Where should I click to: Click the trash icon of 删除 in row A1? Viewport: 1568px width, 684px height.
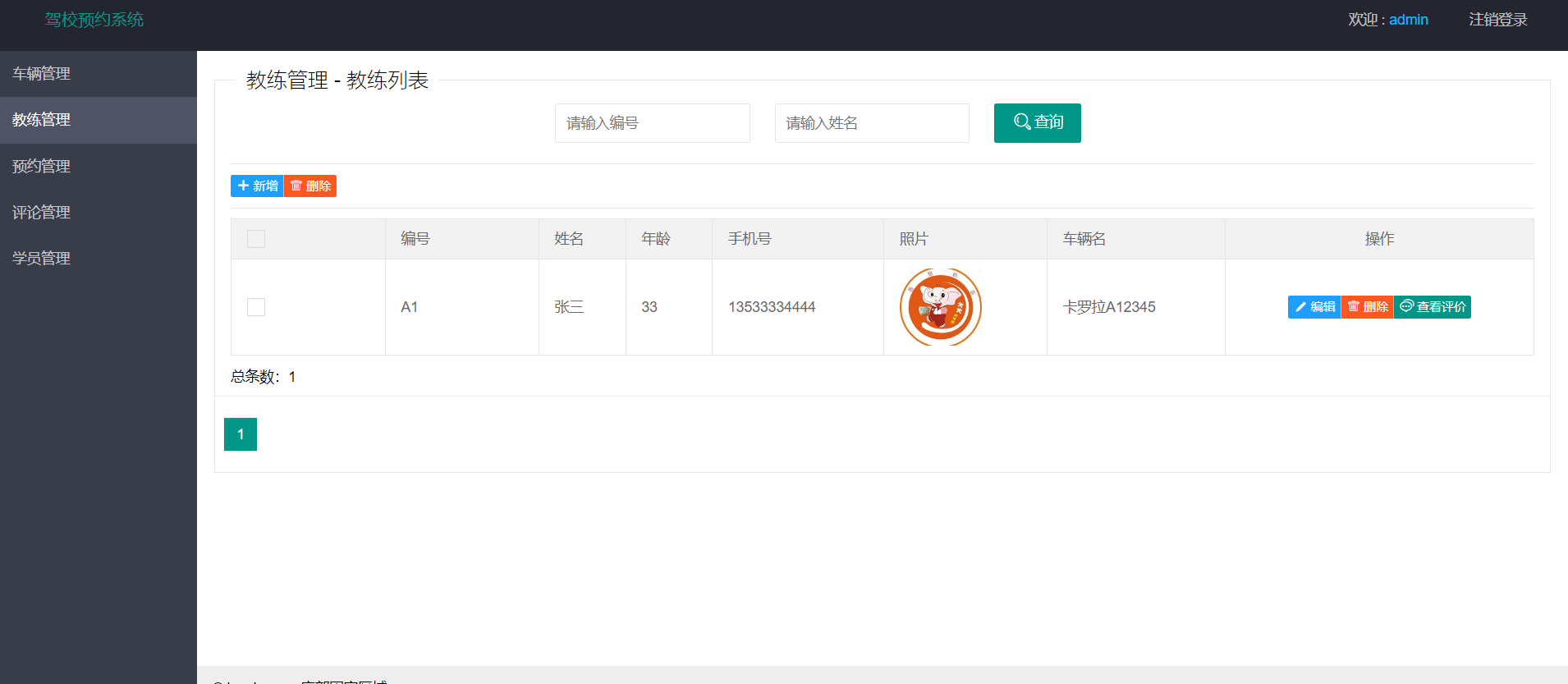coord(1354,306)
